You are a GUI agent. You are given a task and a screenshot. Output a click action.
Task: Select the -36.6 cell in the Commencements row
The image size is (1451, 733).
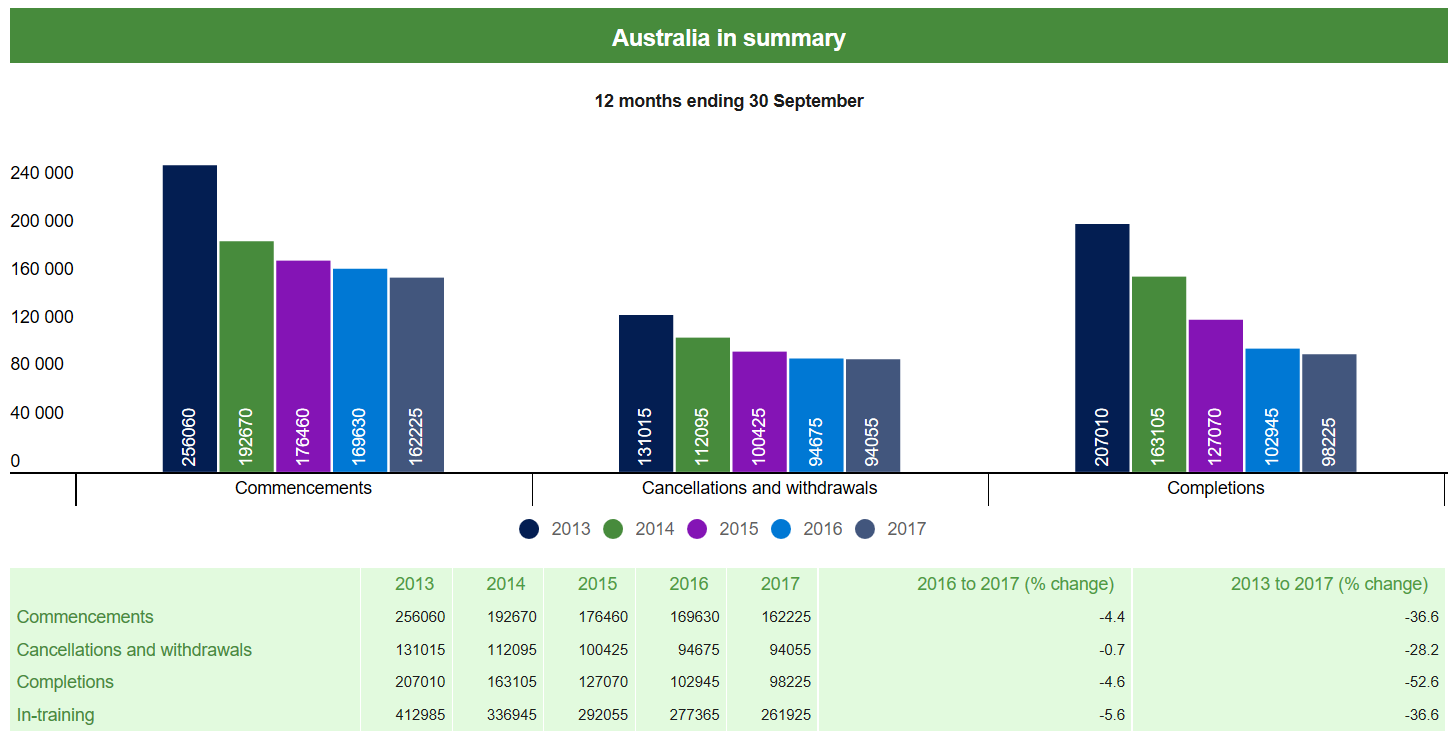[1422, 617]
